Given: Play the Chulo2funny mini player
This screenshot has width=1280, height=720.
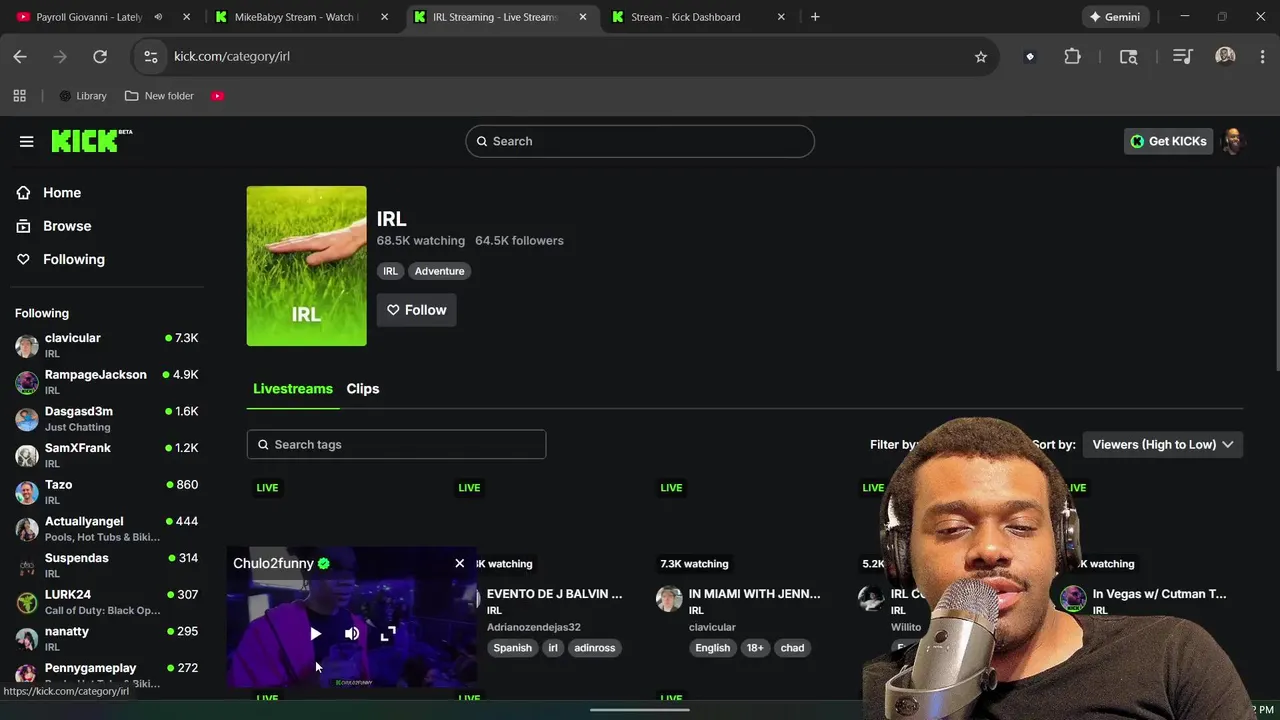Looking at the screenshot, I should (316, 633).
